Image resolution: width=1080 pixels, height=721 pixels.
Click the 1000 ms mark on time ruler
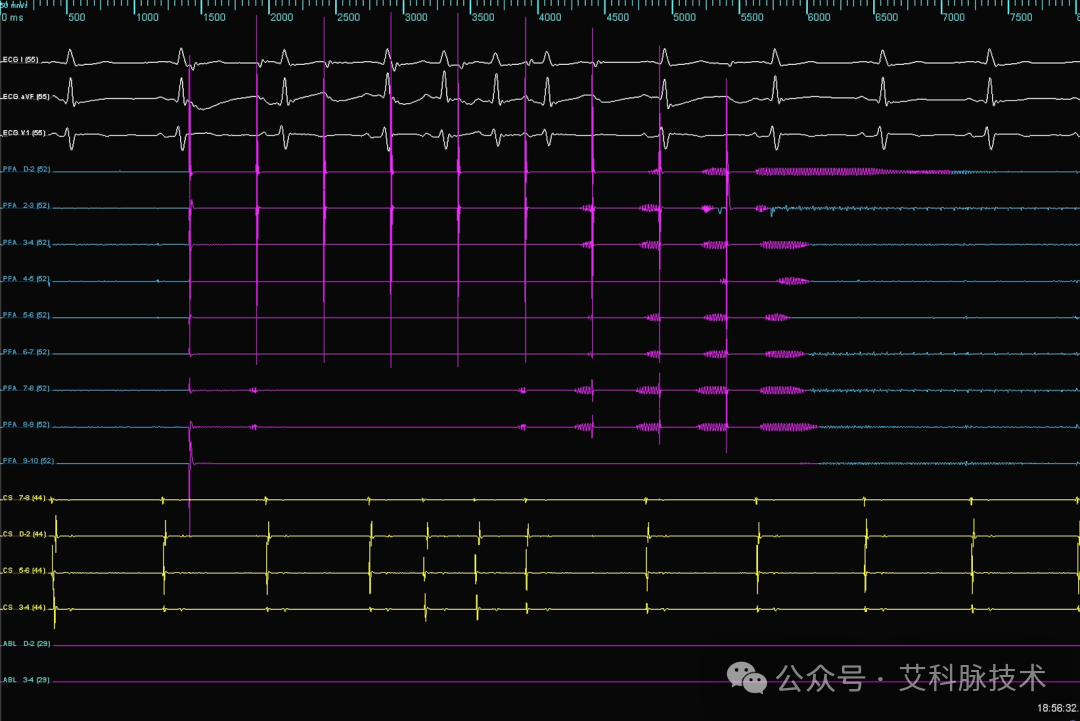click(147, 17)
